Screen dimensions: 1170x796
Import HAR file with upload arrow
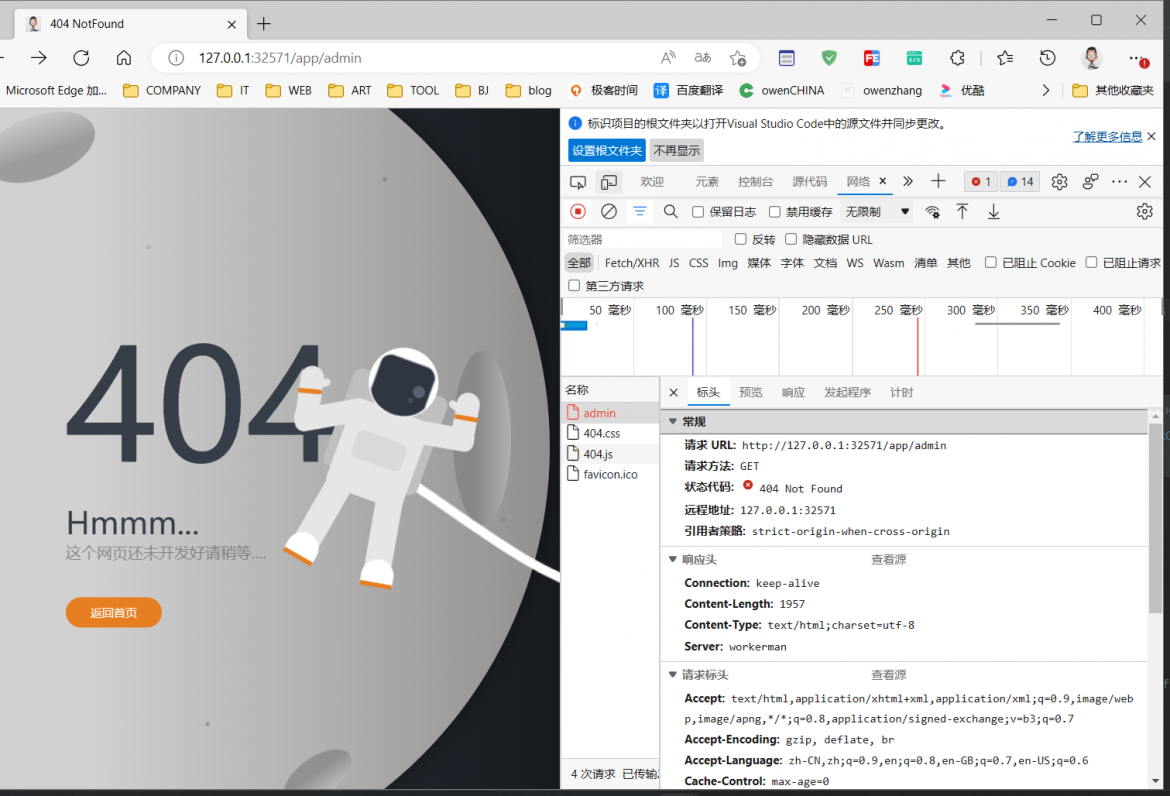point(963,212)
